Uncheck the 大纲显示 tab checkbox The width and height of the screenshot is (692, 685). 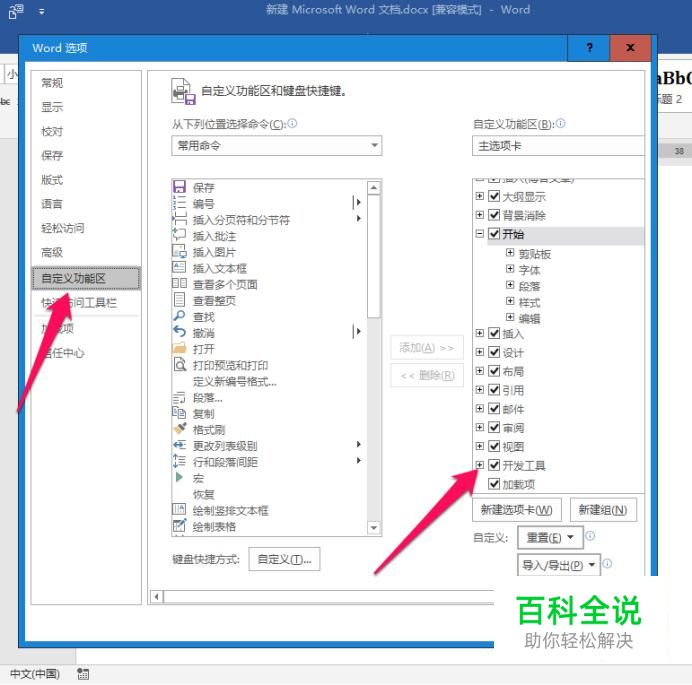pos(494,196)
